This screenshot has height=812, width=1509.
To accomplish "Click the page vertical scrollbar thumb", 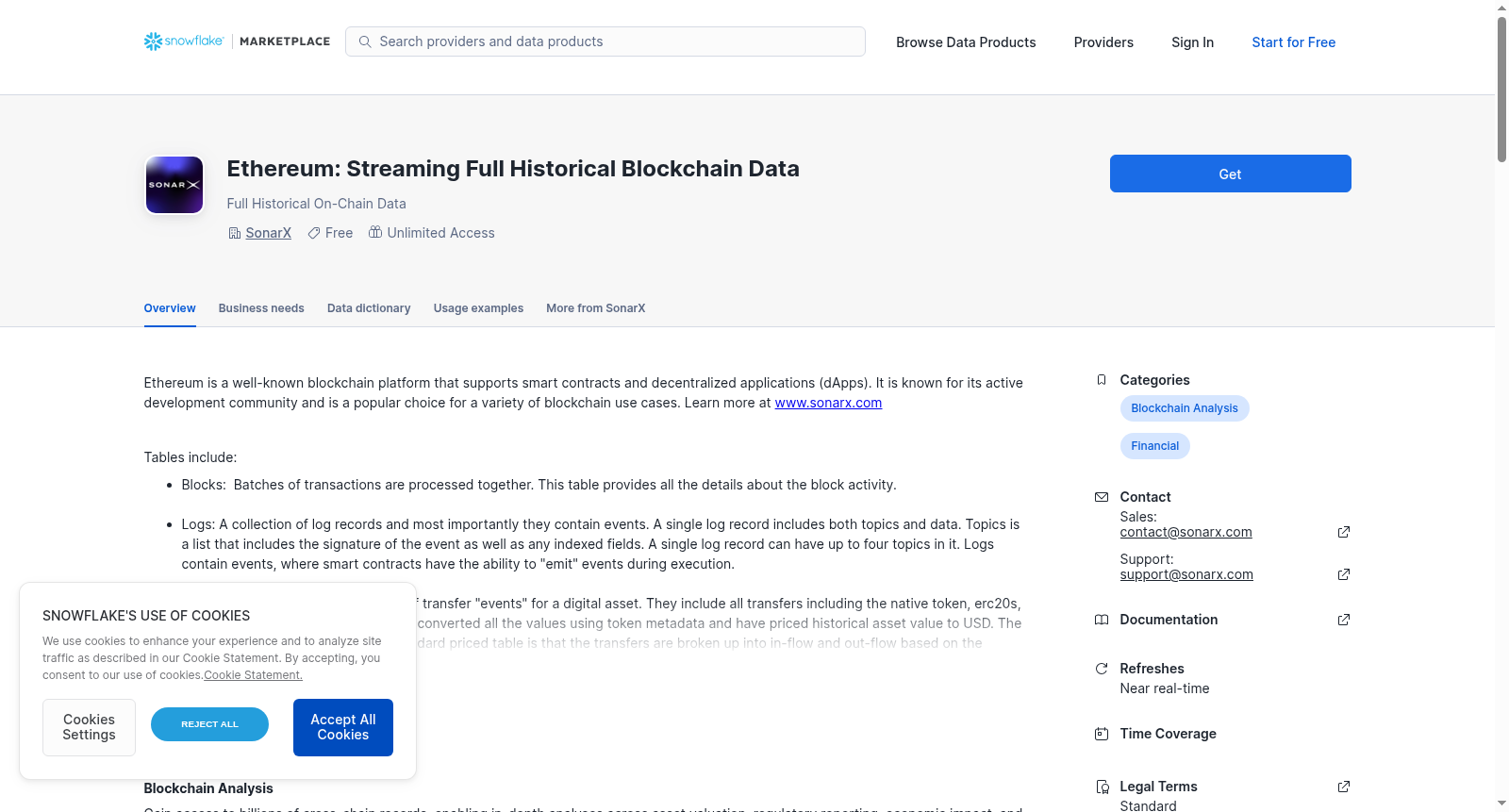I will pyautogui.click(x=1501, y=90).
